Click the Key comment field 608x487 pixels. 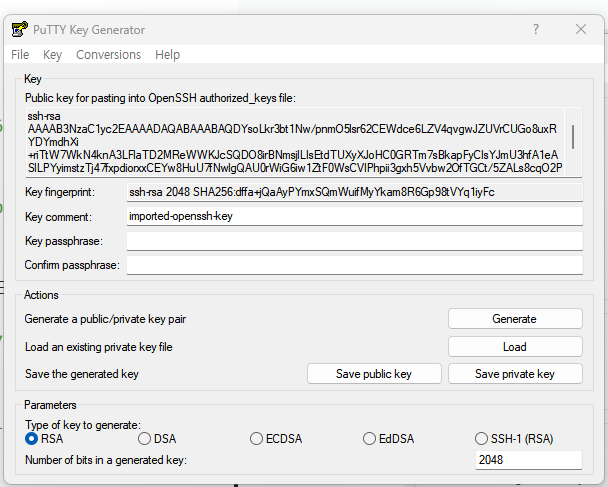(355, 216)
